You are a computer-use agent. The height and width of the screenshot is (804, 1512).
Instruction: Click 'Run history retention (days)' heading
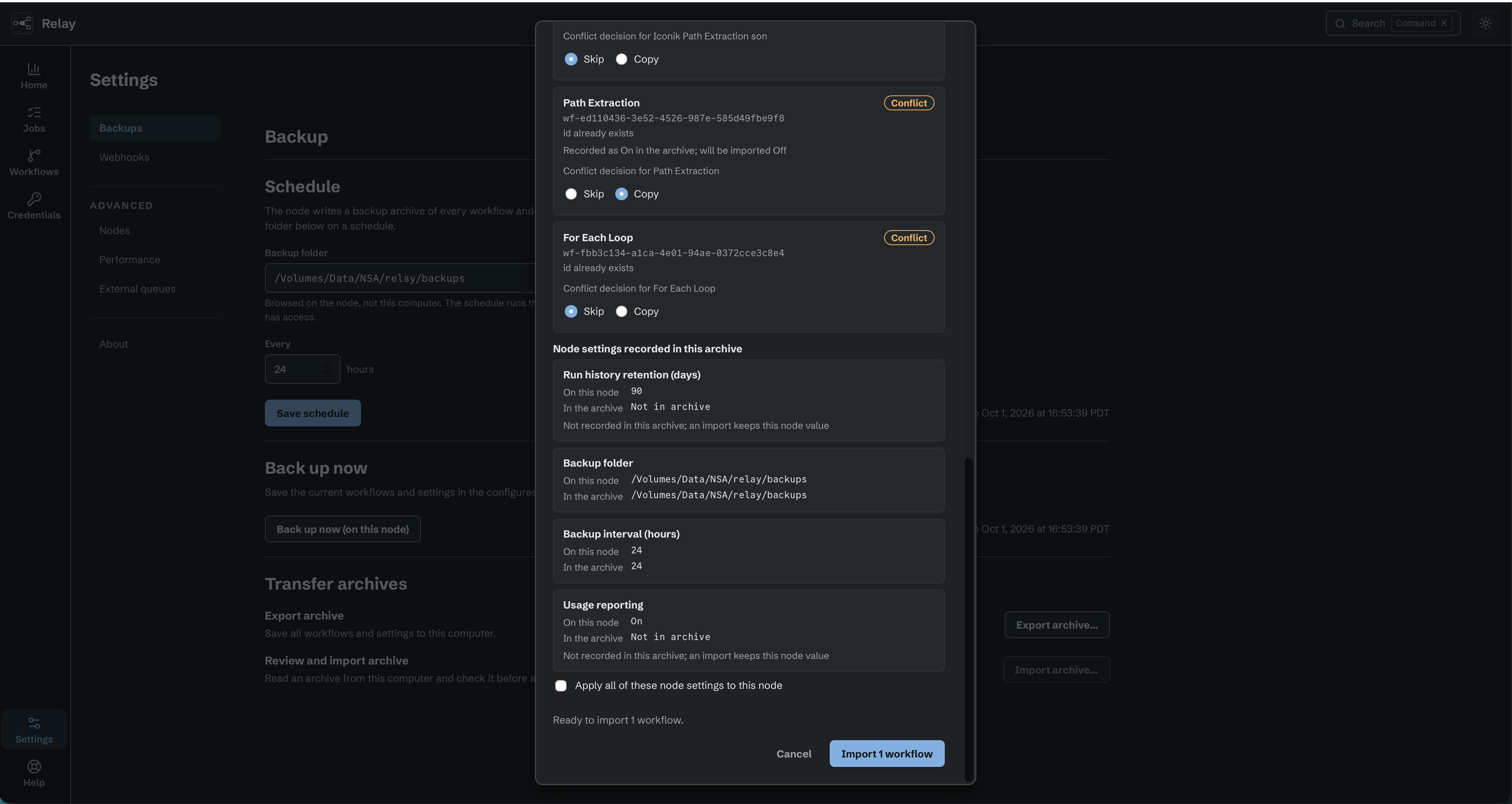pos(631,375)
